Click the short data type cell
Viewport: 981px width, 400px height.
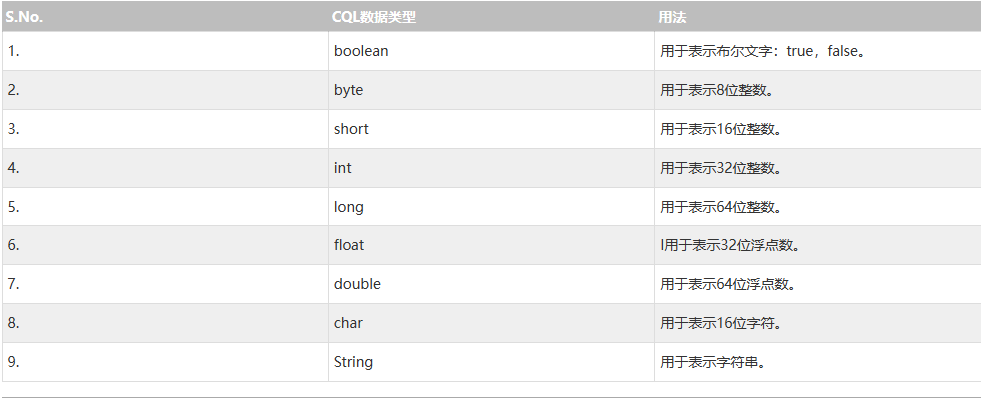tap(351, 129)
